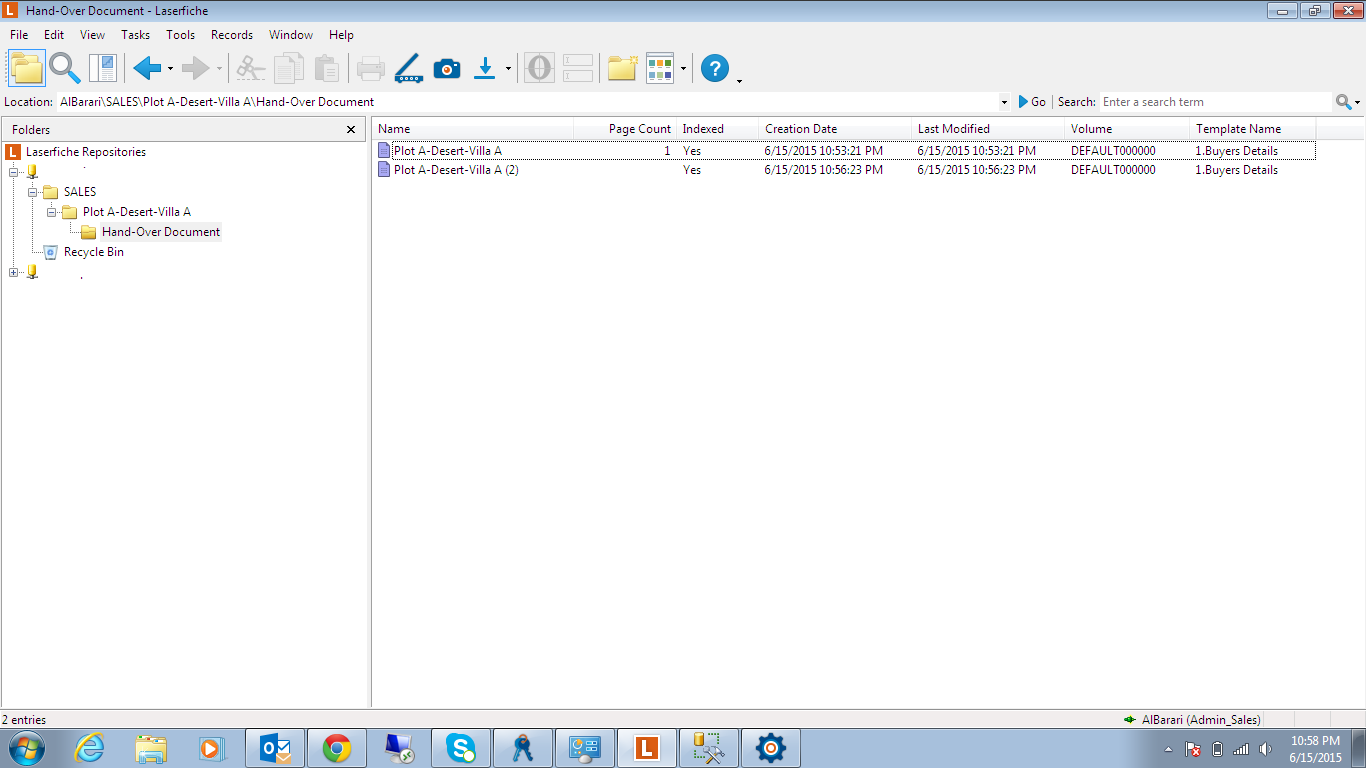Screen dimensions: 1366x768
Task: Click the printer icon
Action: 371,68
